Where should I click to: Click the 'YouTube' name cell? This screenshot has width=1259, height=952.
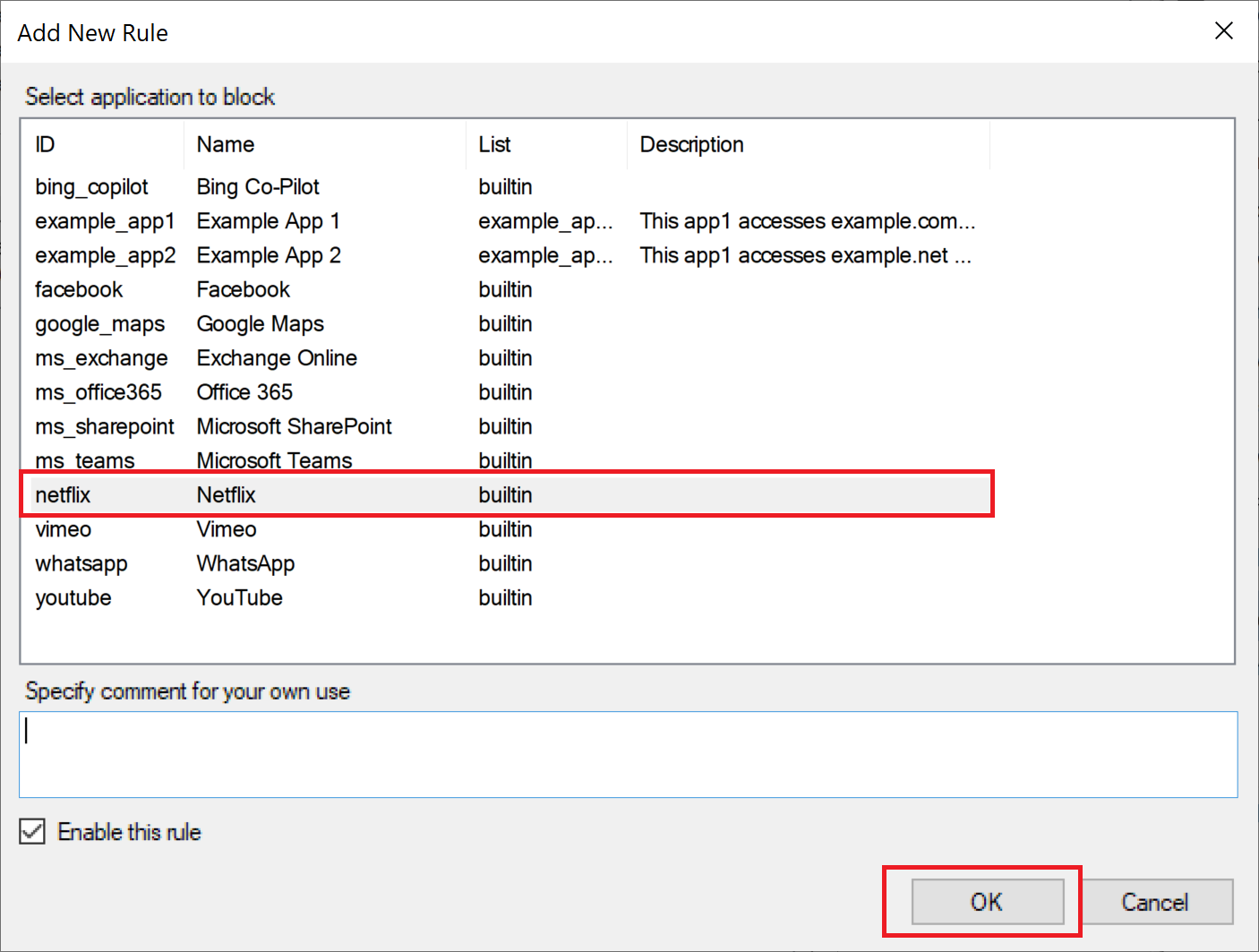[240, 597]
